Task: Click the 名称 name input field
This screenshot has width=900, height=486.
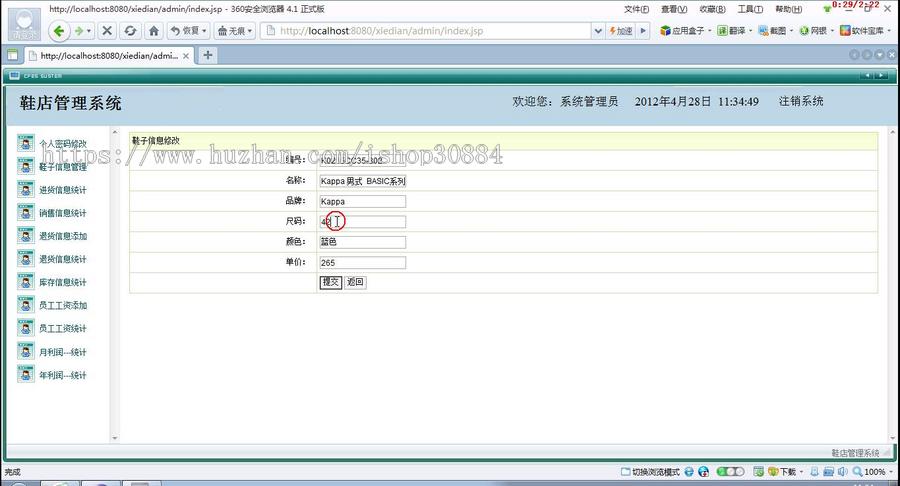Action: [363, 181]
